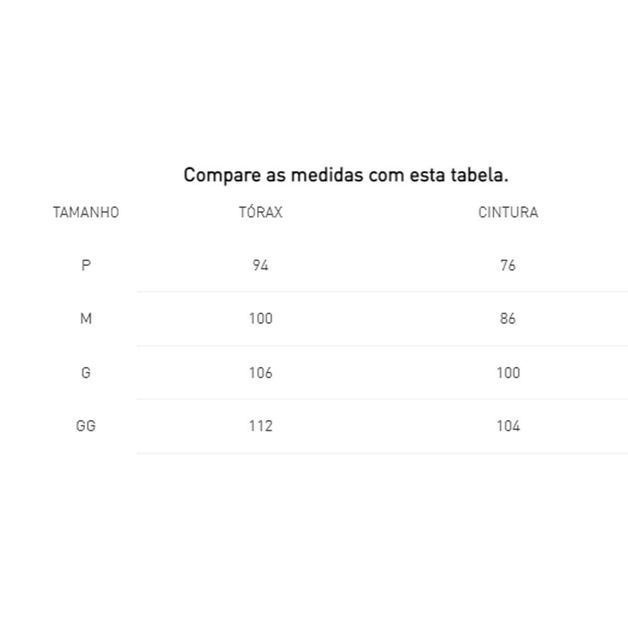Click the heading 'Compare as medidas com esta tabela.'
Viewport: 628px width, 628px height.
click(x=346, y=175)
